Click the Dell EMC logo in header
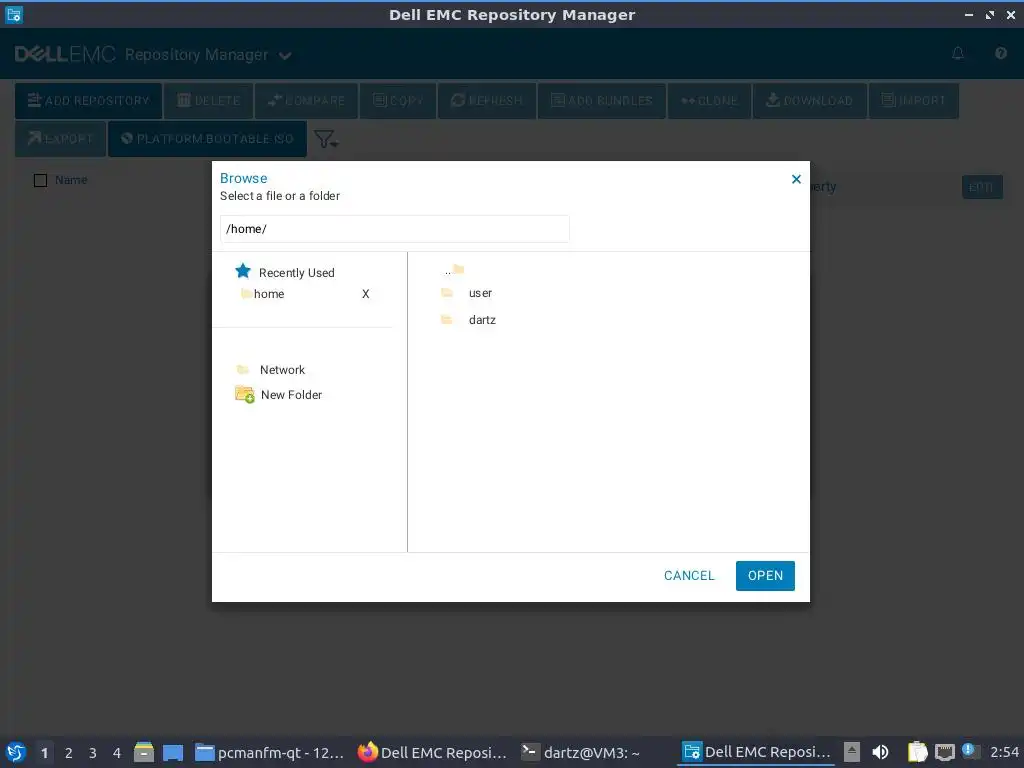Screen dimensions: 1024x768 65,54
